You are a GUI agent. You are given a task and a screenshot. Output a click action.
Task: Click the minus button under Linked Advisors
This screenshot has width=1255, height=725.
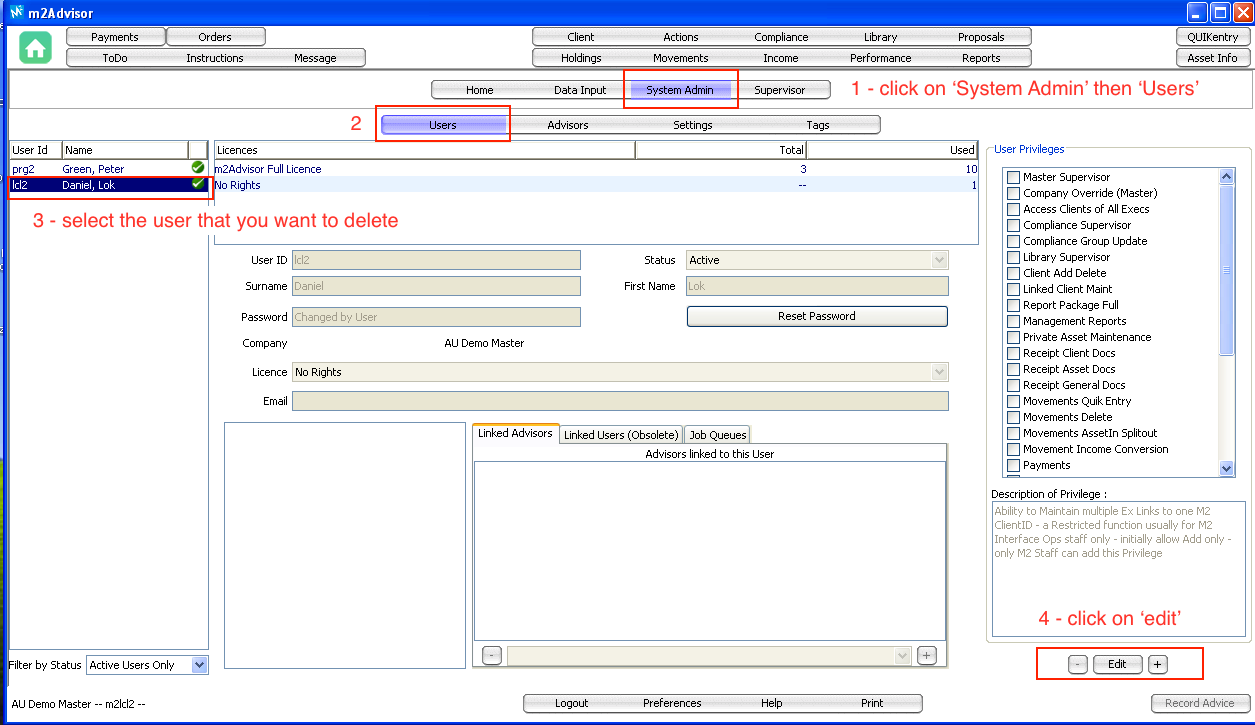tap(491, 655)
